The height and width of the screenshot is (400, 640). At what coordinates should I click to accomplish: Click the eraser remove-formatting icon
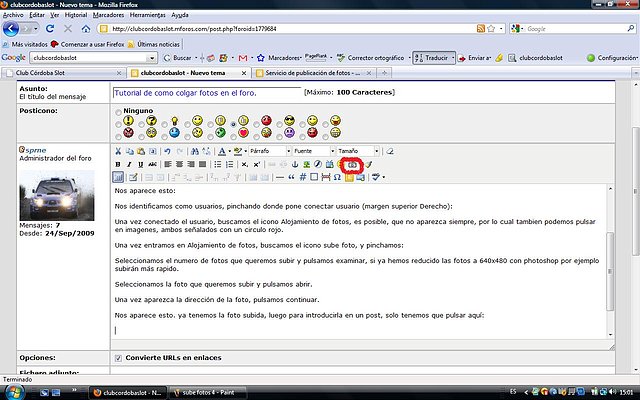(390, 151)
